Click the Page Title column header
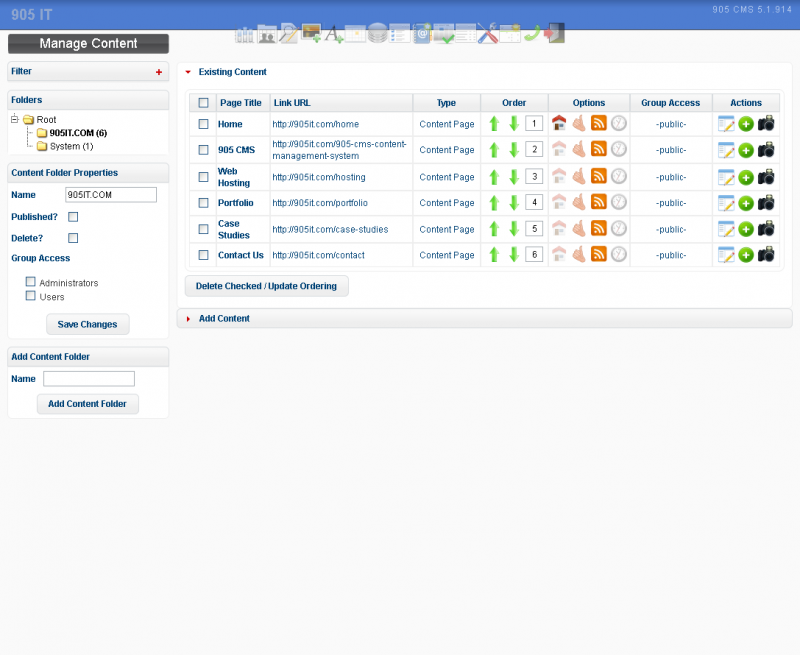The height and width of the screenshot is (655, 800). coord(241,103)
